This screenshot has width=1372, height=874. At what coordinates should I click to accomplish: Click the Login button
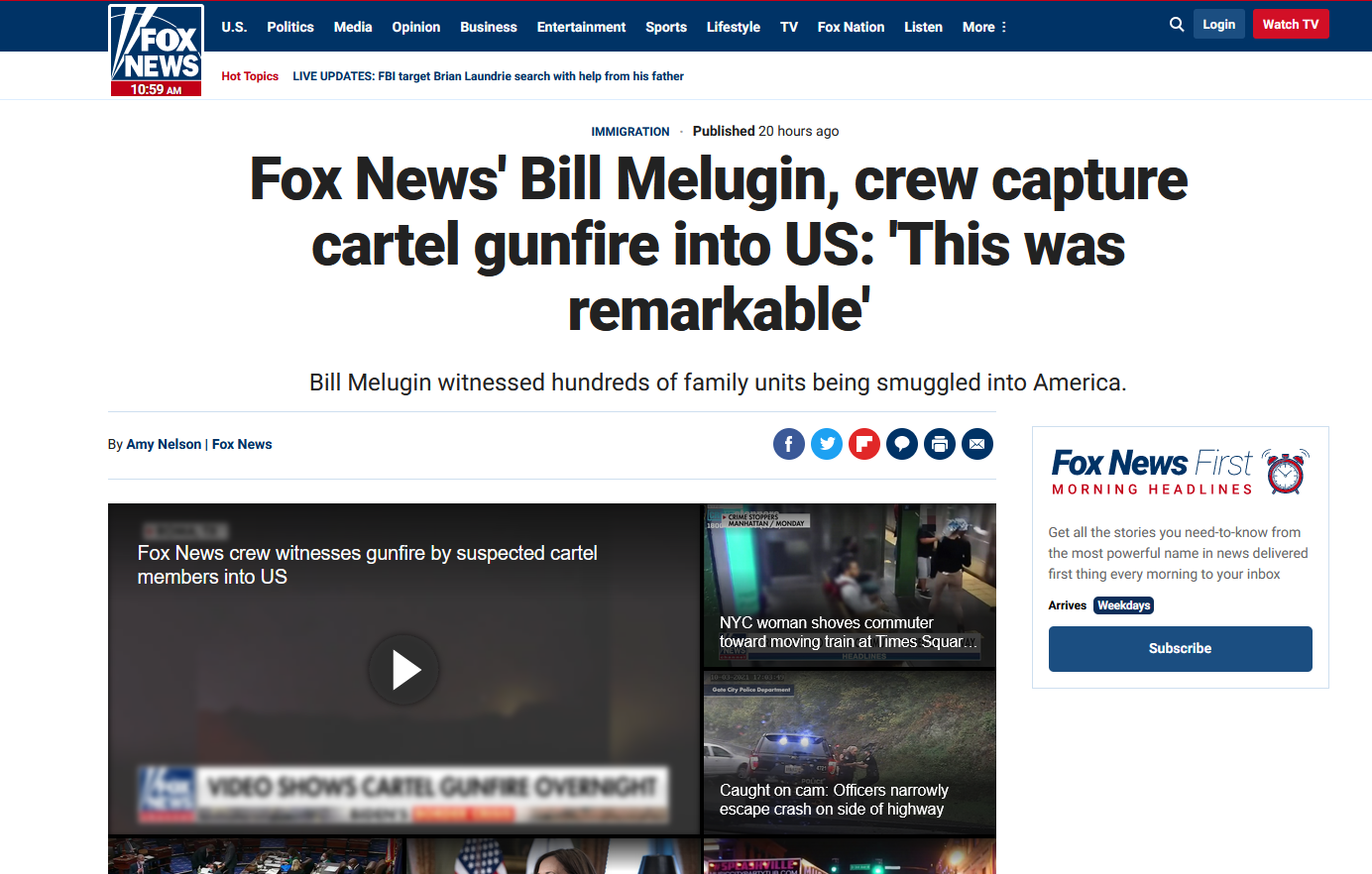tap(1219, 24)
